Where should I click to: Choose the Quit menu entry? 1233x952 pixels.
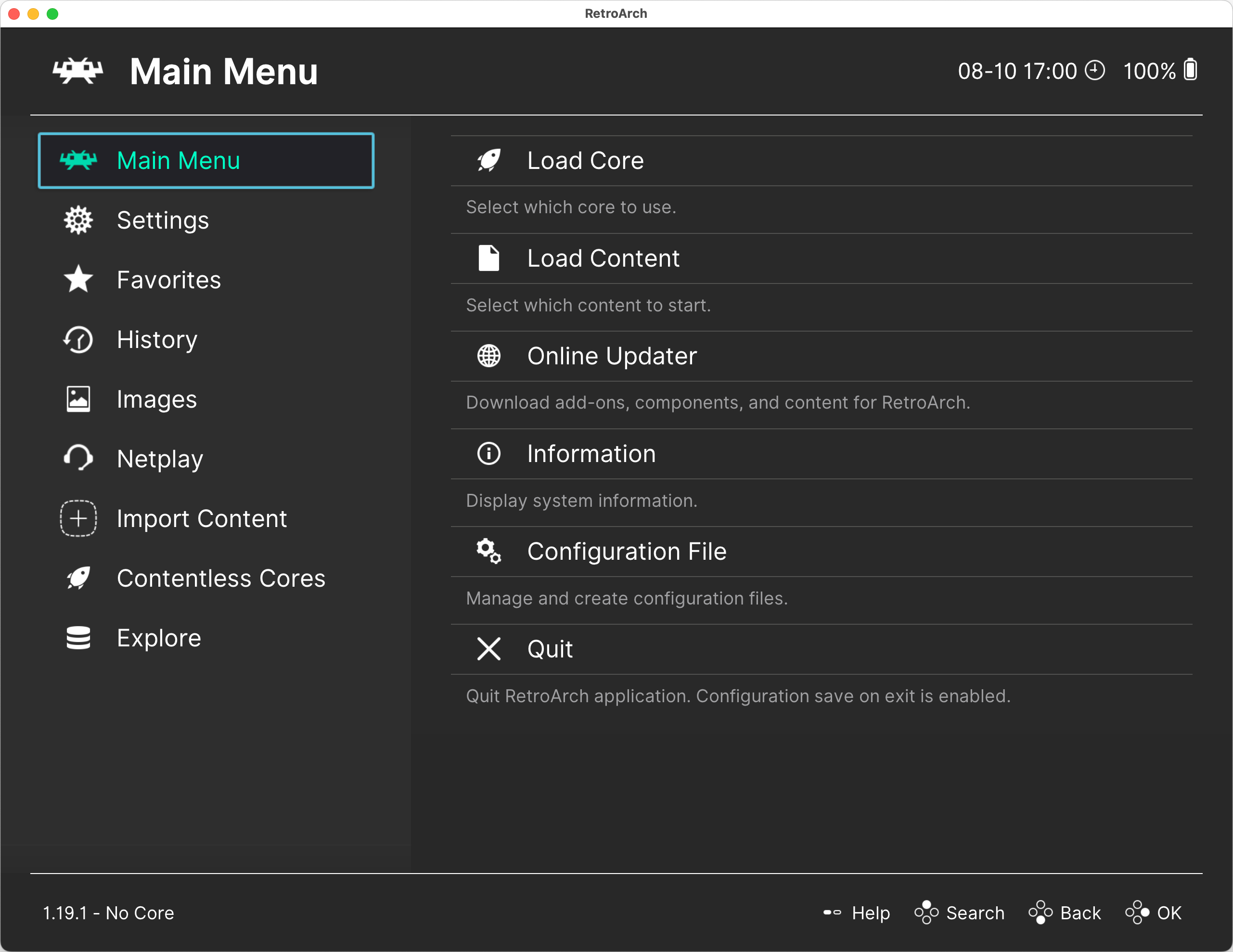point(822,649)
